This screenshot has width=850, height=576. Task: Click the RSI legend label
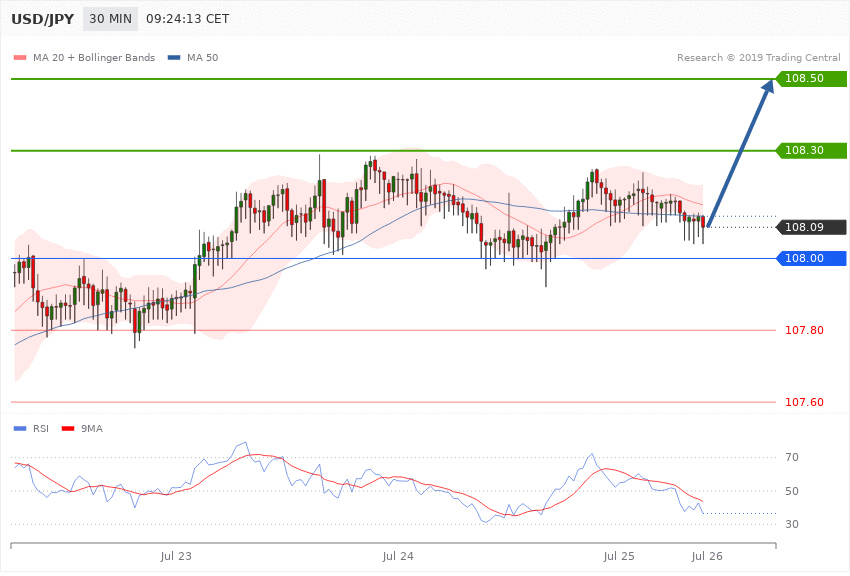click(x=41, y=429)
